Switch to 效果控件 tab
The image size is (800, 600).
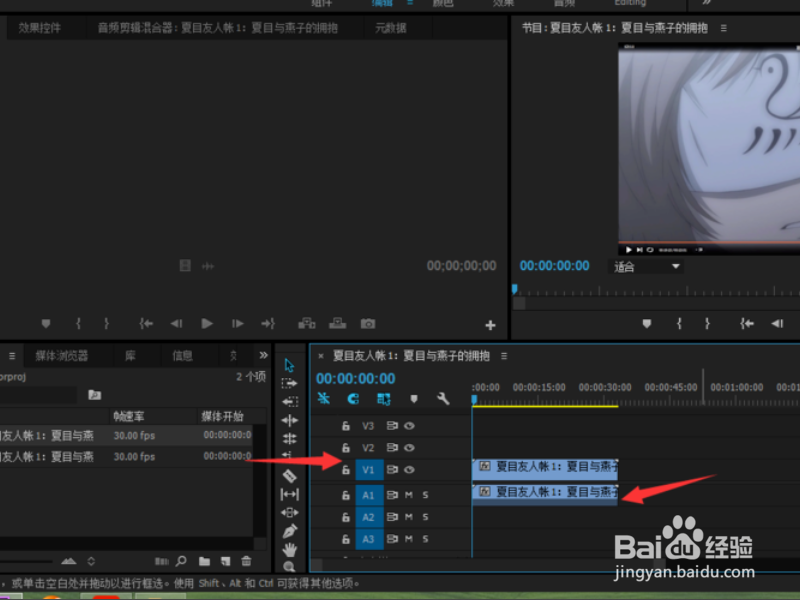[x=40, y=28]
